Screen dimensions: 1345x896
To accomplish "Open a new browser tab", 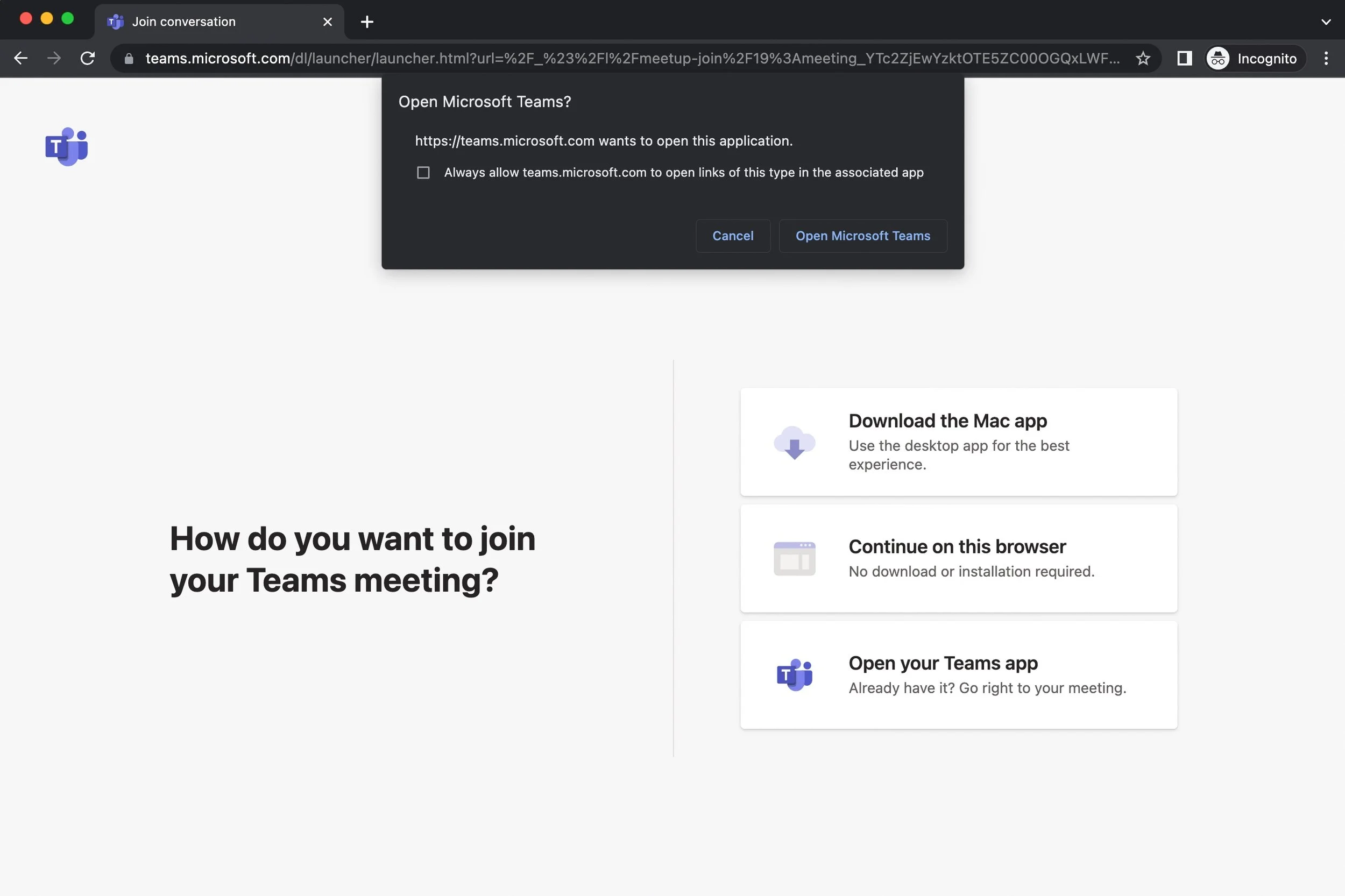I will point(366,21).
